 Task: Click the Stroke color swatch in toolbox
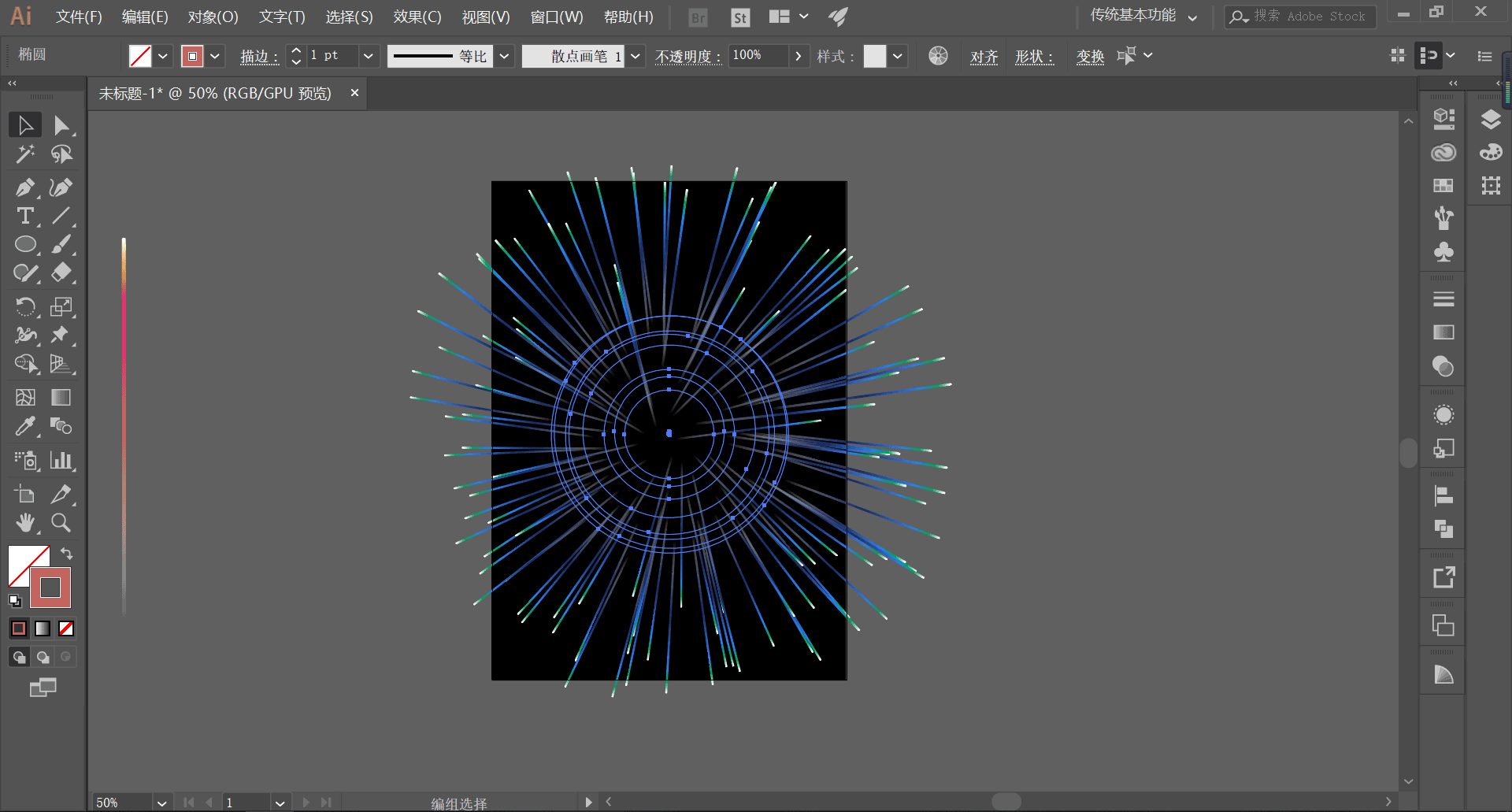(x=50, y=588)
